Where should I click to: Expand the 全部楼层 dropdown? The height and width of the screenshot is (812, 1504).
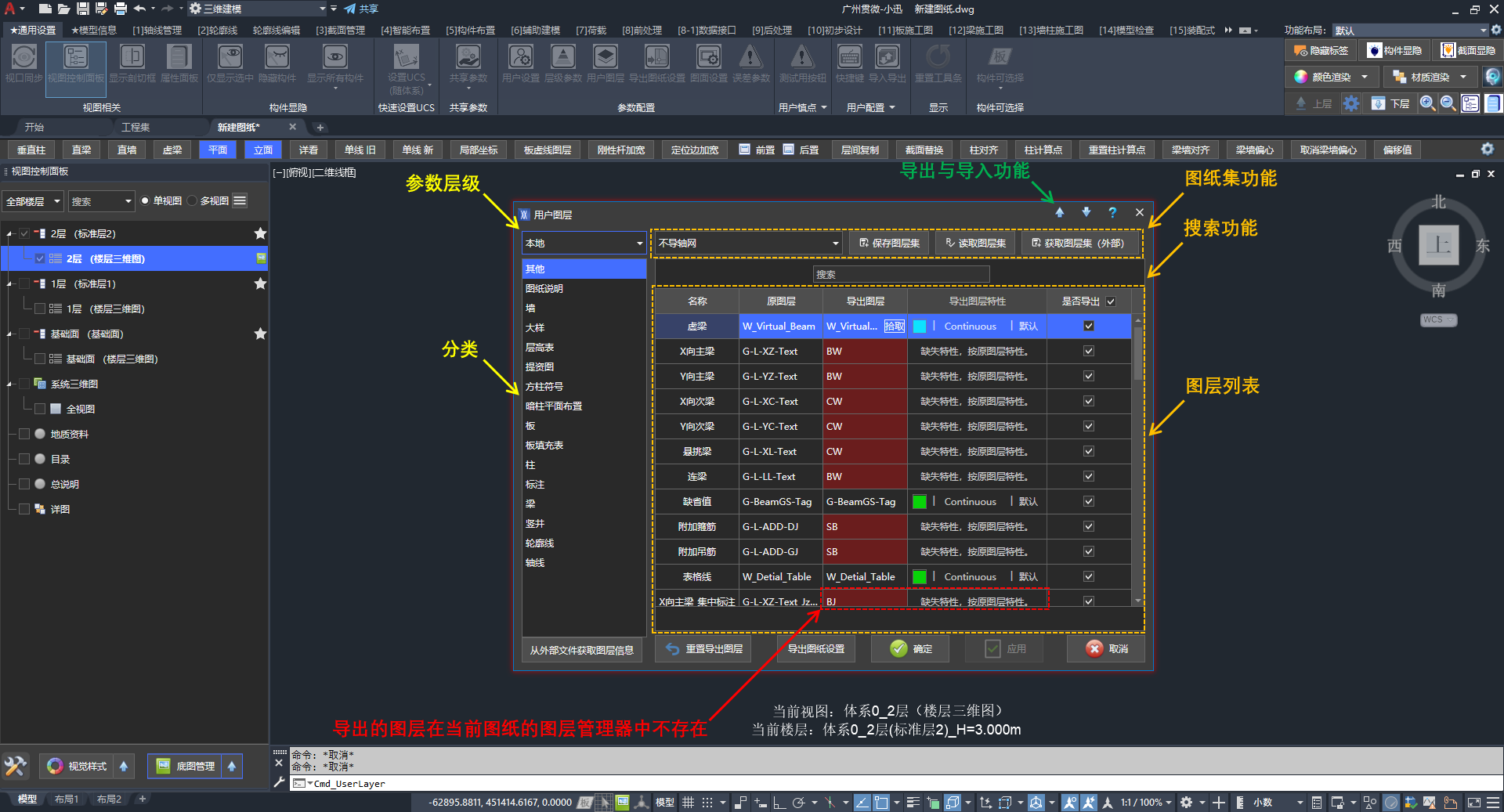[x=33, y=201]
